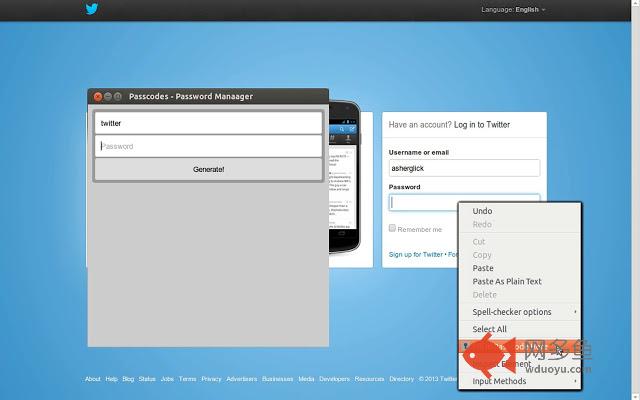The height and width of the screenshot is (400, 640).
Task: Minimize the Passcodes window
Action: click(x=108, y=97)
